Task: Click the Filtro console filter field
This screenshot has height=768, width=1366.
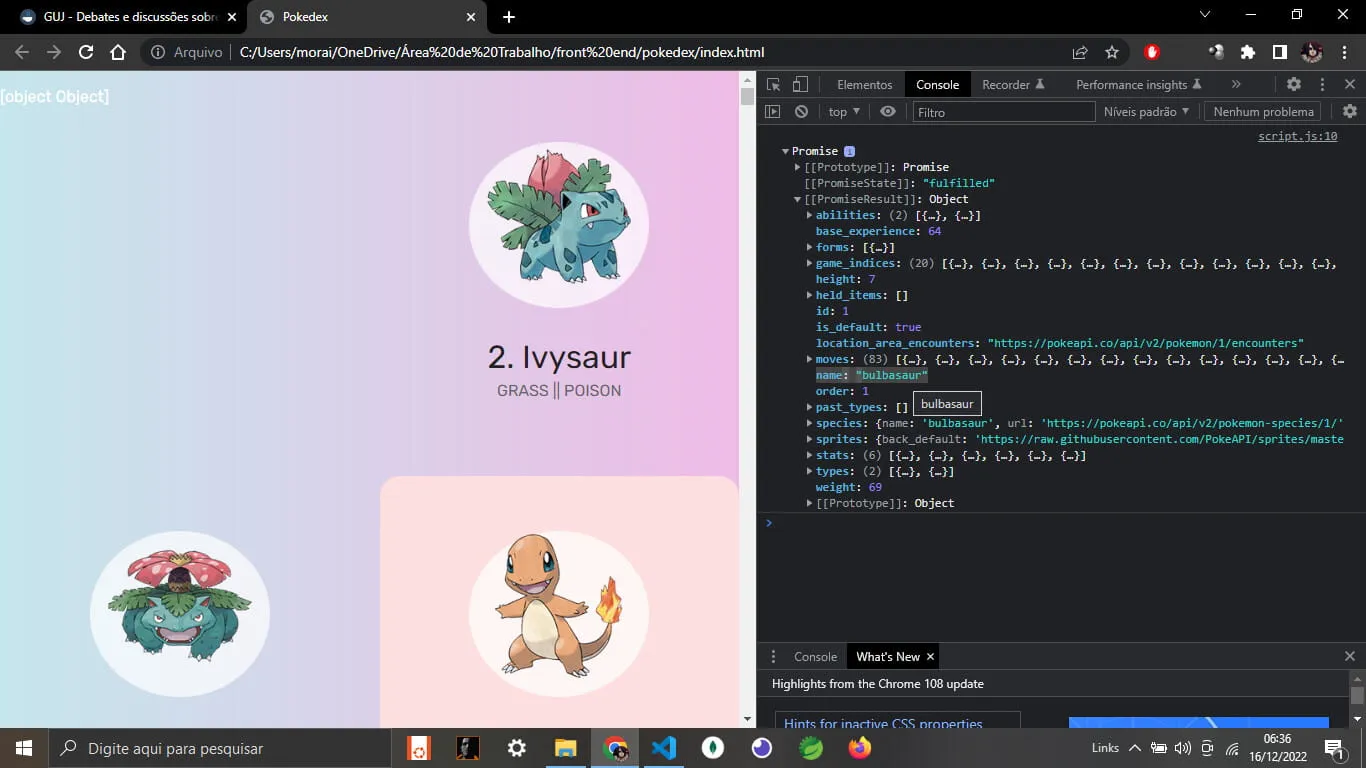Action: click(1004, 112)
